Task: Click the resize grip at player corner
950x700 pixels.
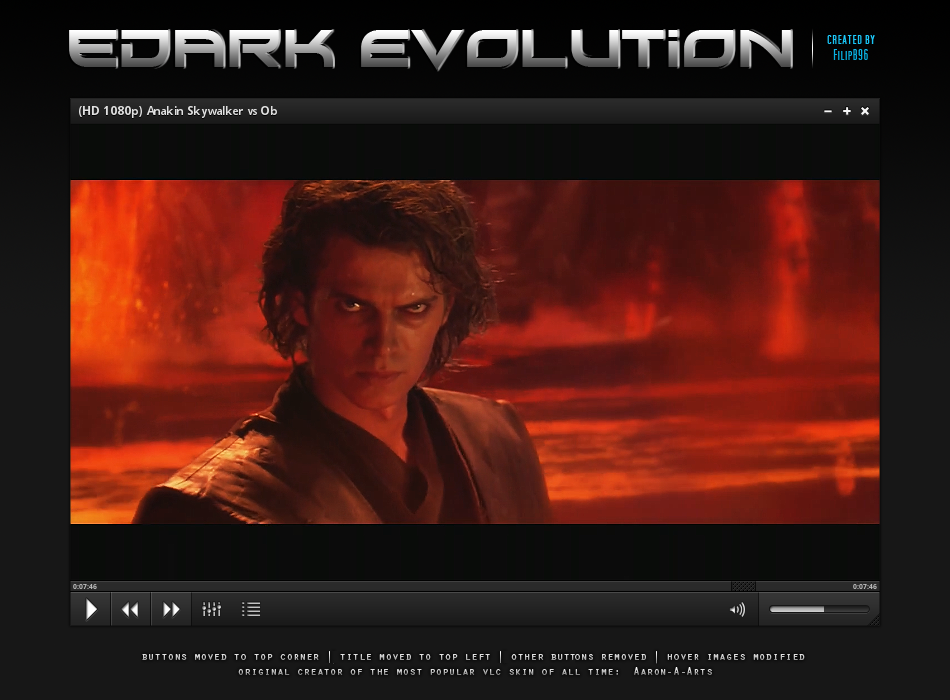Action: [x=875, y=621]
